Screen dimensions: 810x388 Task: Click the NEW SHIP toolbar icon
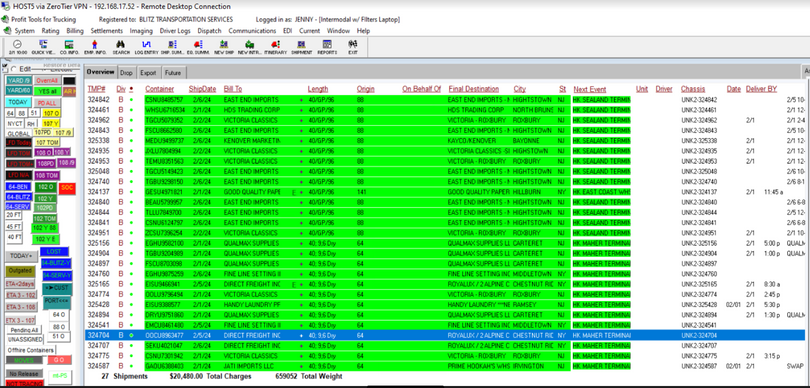click(x=224, y=47)
